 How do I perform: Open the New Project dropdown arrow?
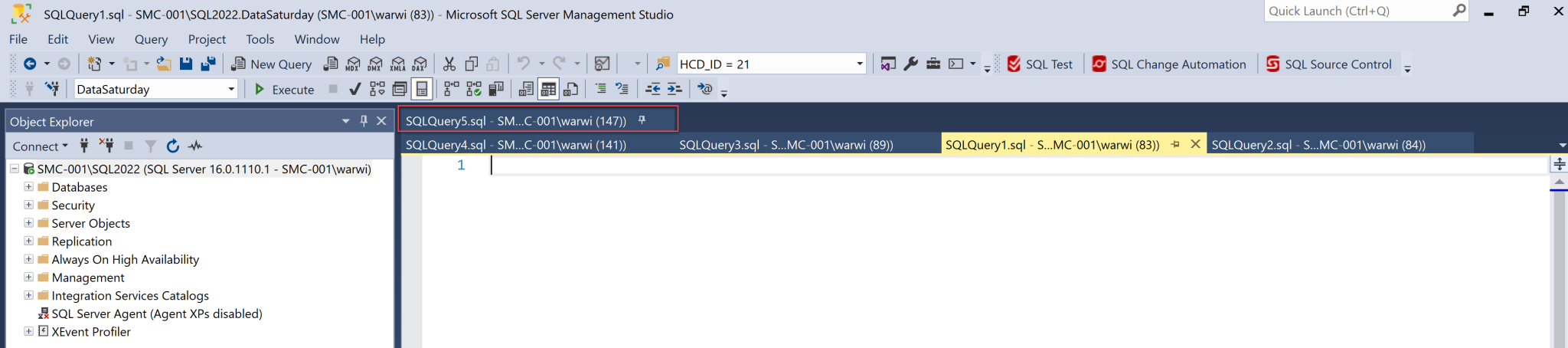(112, 64)
